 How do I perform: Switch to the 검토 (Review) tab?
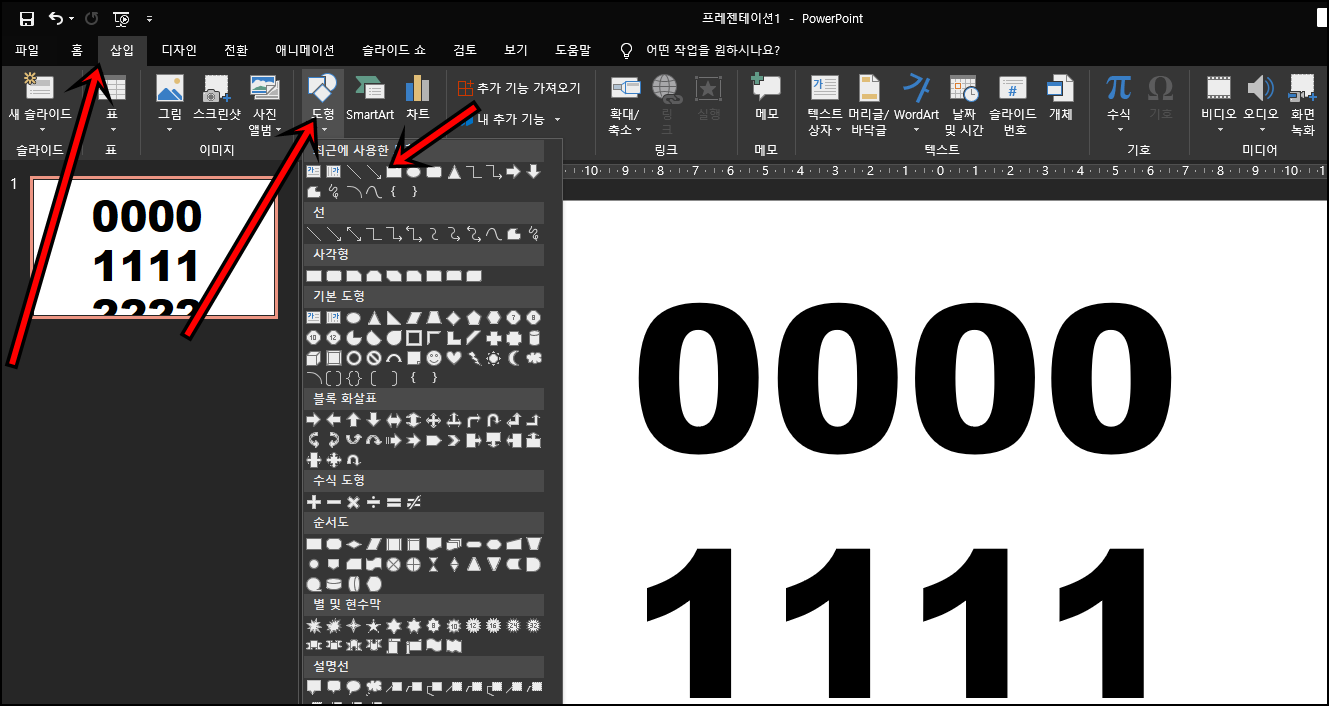click(x=465, y=50)
